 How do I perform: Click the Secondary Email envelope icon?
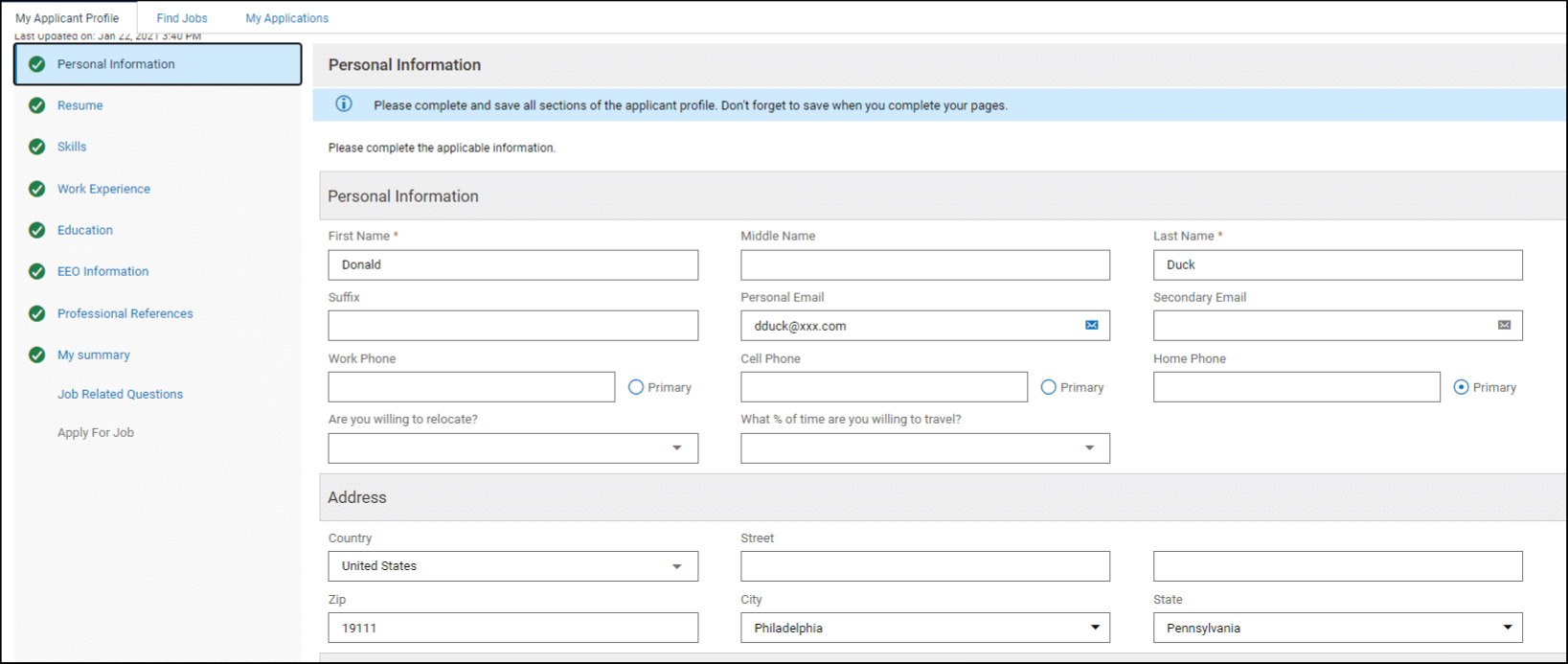point(1504,326)
